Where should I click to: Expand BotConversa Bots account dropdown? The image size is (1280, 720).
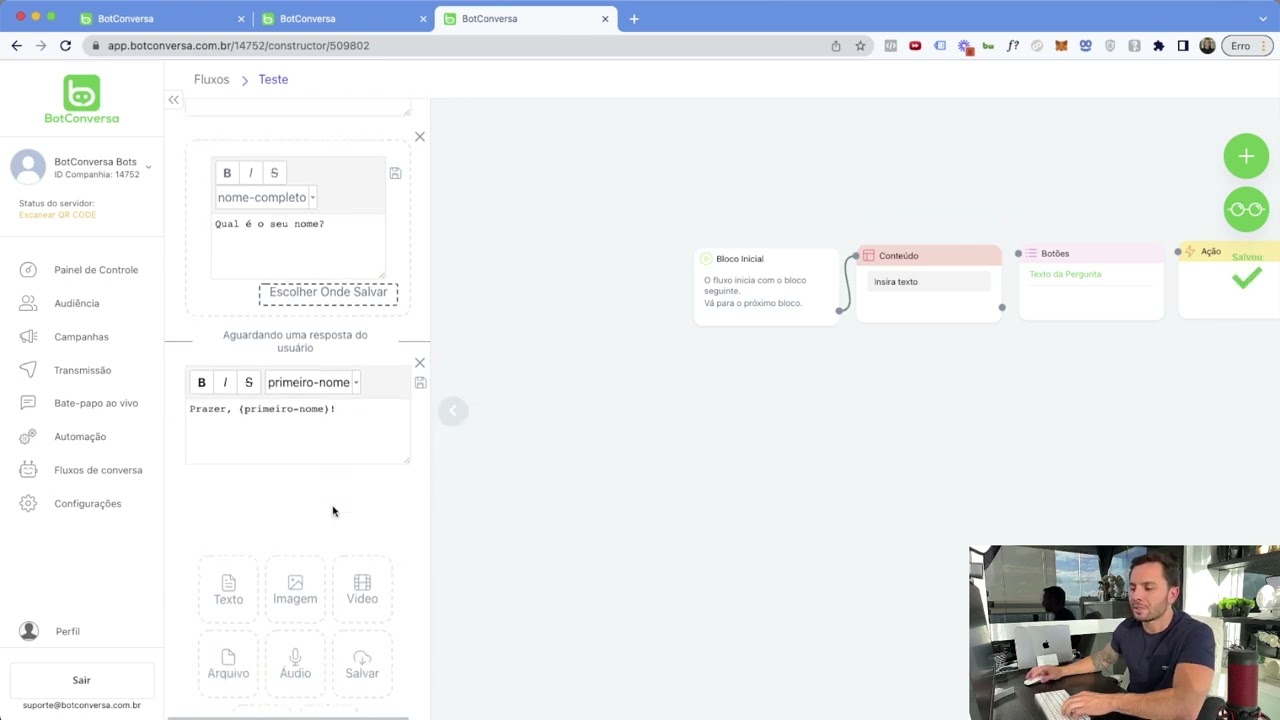click(x=148, y=167)
